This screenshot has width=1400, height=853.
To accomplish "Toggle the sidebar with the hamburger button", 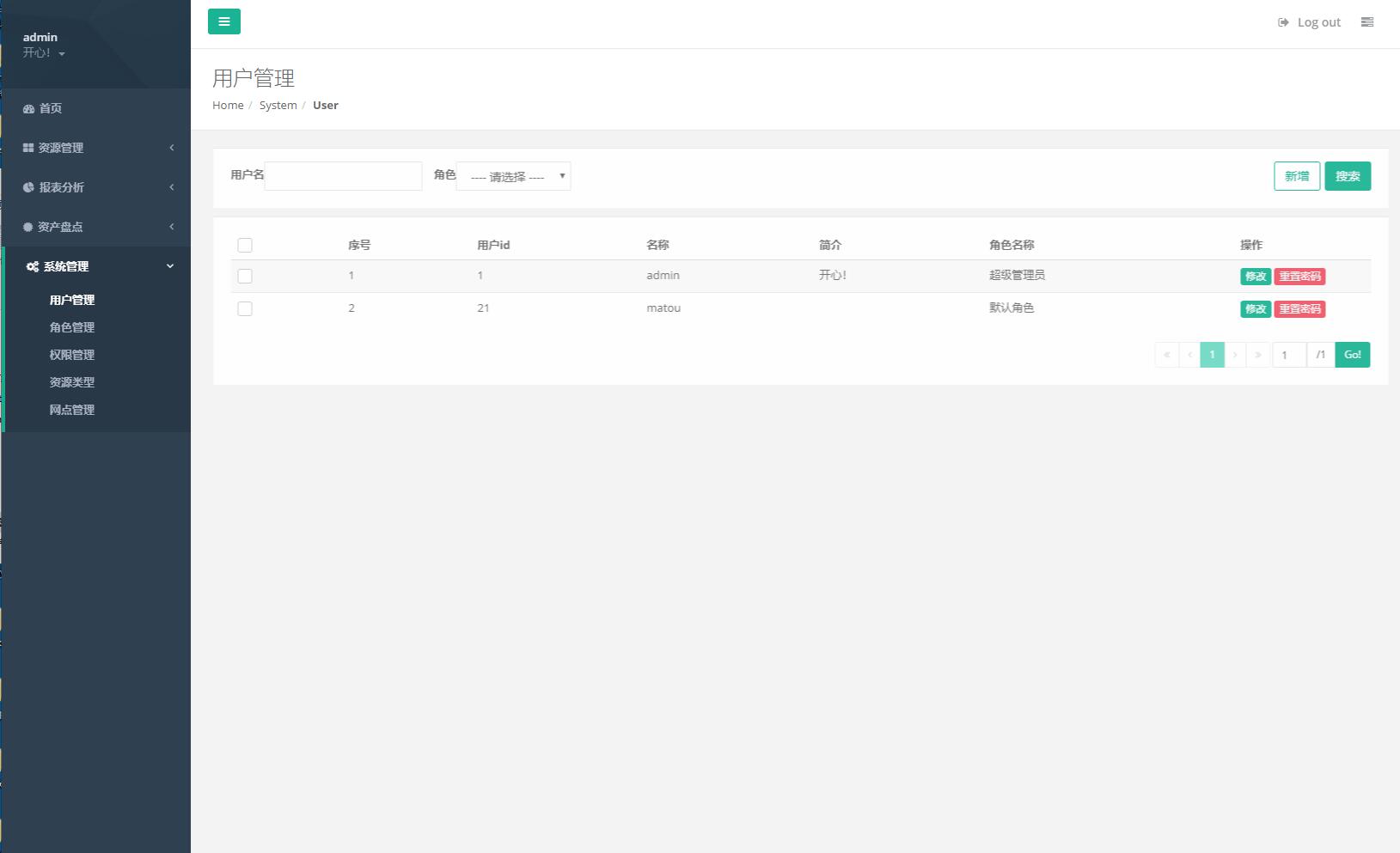I will [x=224, y=21].
